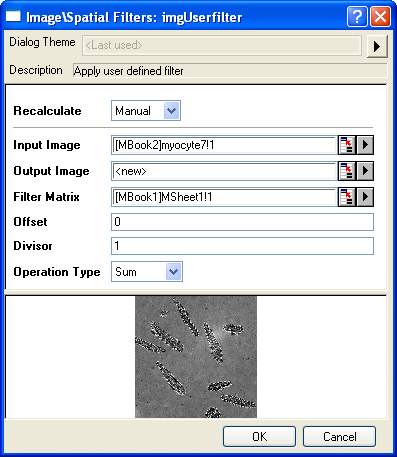Click the Input Image text field
397x457 pixels.
coord(224,145)
